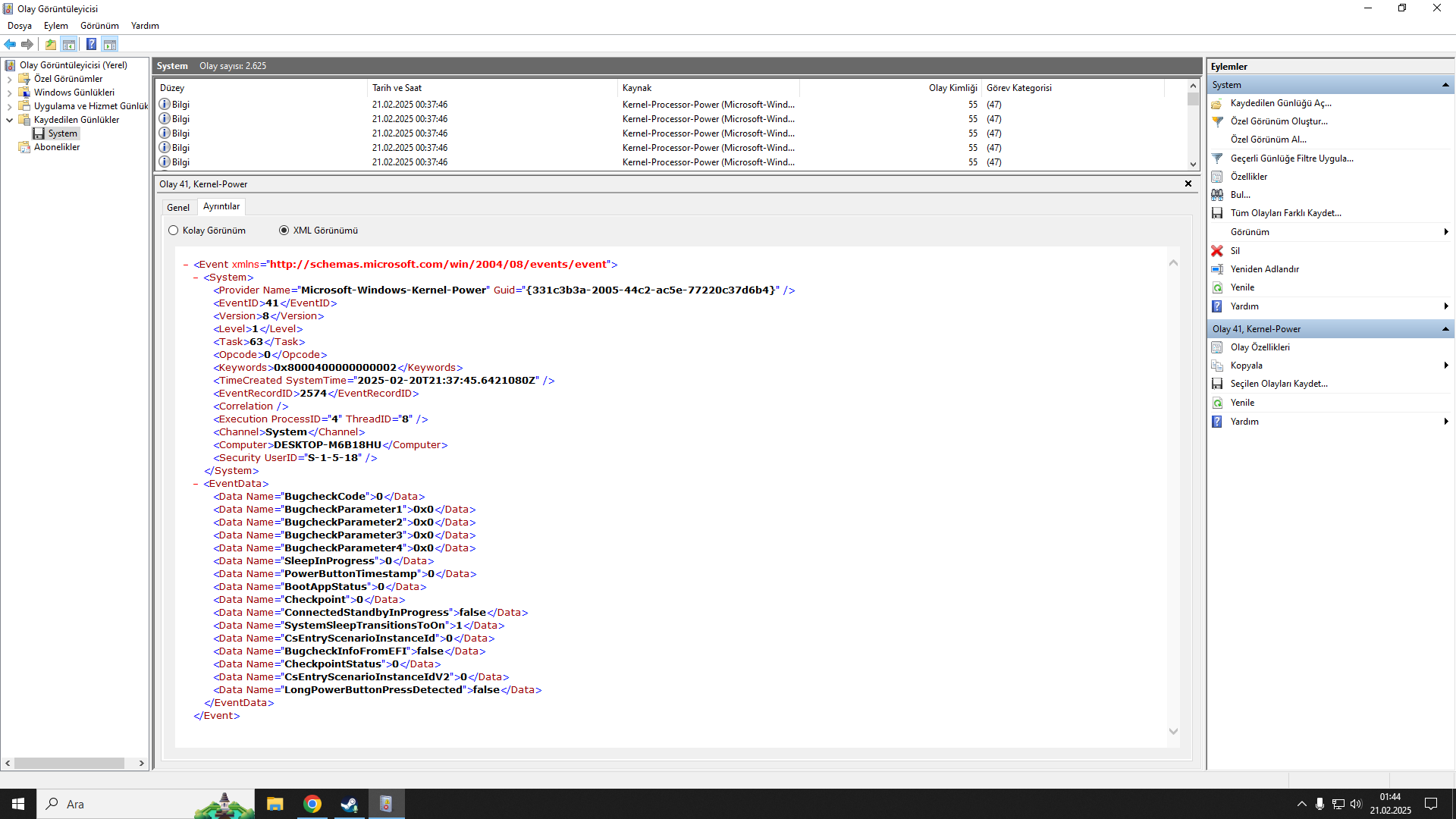Click the show/hide console tree toolbar icon
Screen dimensions: 1456x819
(69, 44)
